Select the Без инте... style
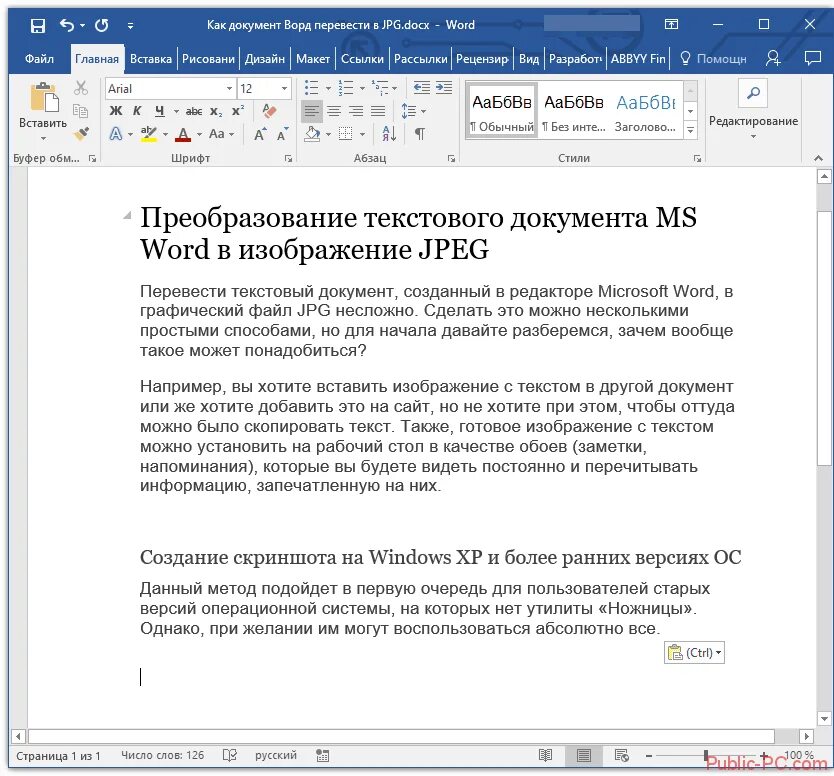834x776 pixels. [x=573, y=111]
